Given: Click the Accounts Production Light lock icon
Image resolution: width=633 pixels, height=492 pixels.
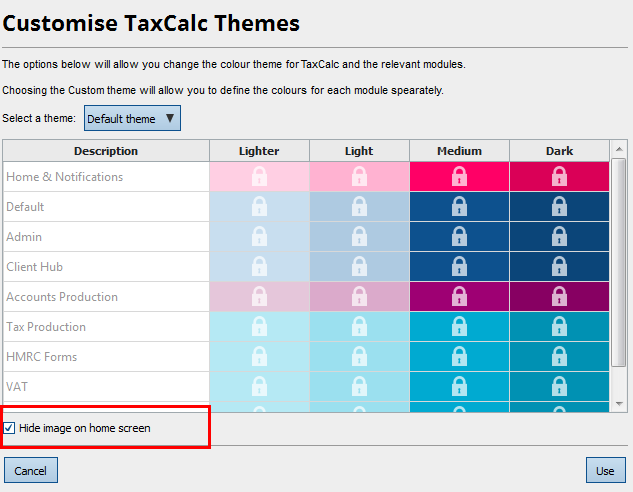Looking at the screenshot, I should point(359,296).
